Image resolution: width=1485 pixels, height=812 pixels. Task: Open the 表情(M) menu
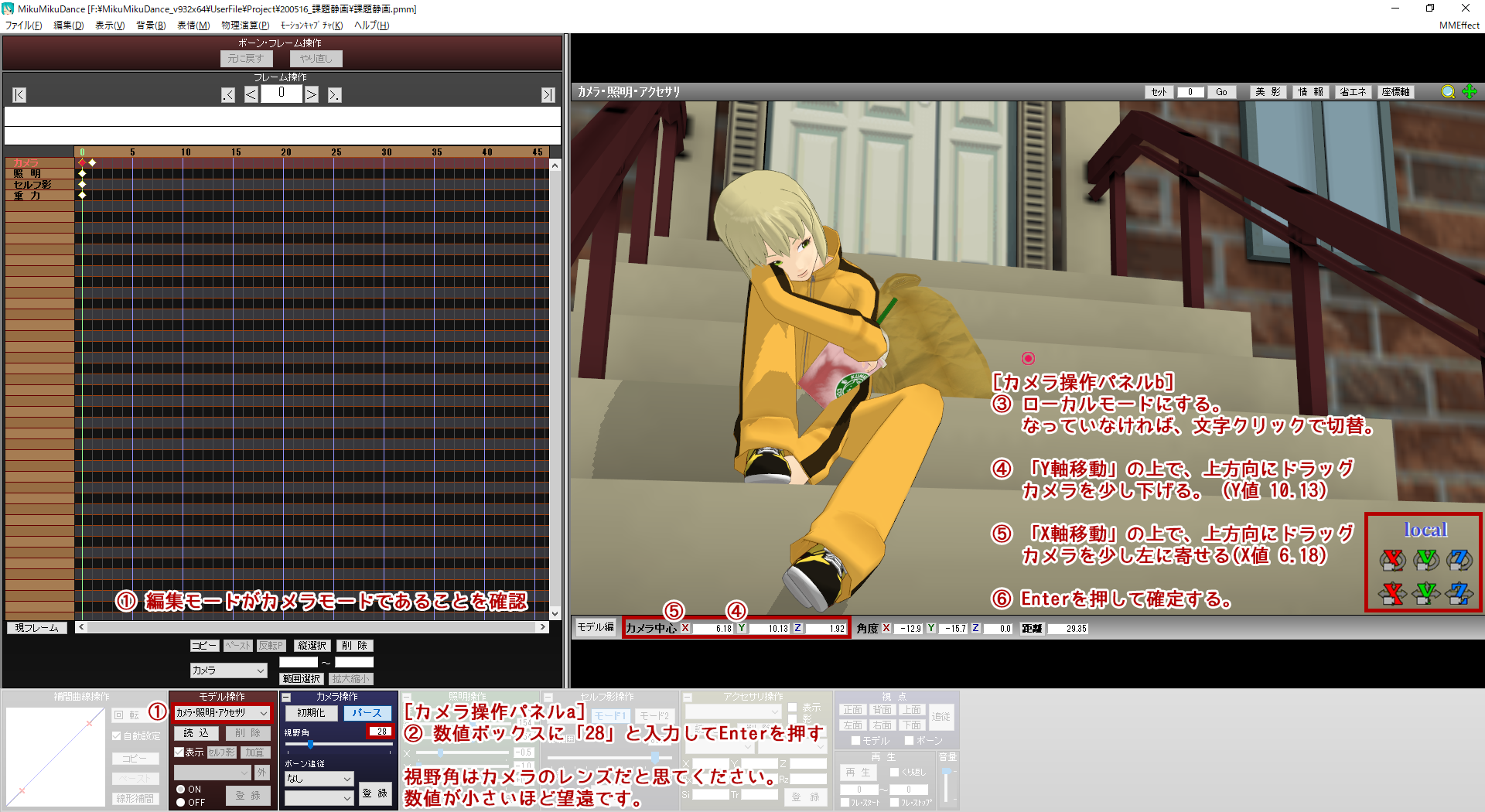pyautogui.click(x=193, y=26)
